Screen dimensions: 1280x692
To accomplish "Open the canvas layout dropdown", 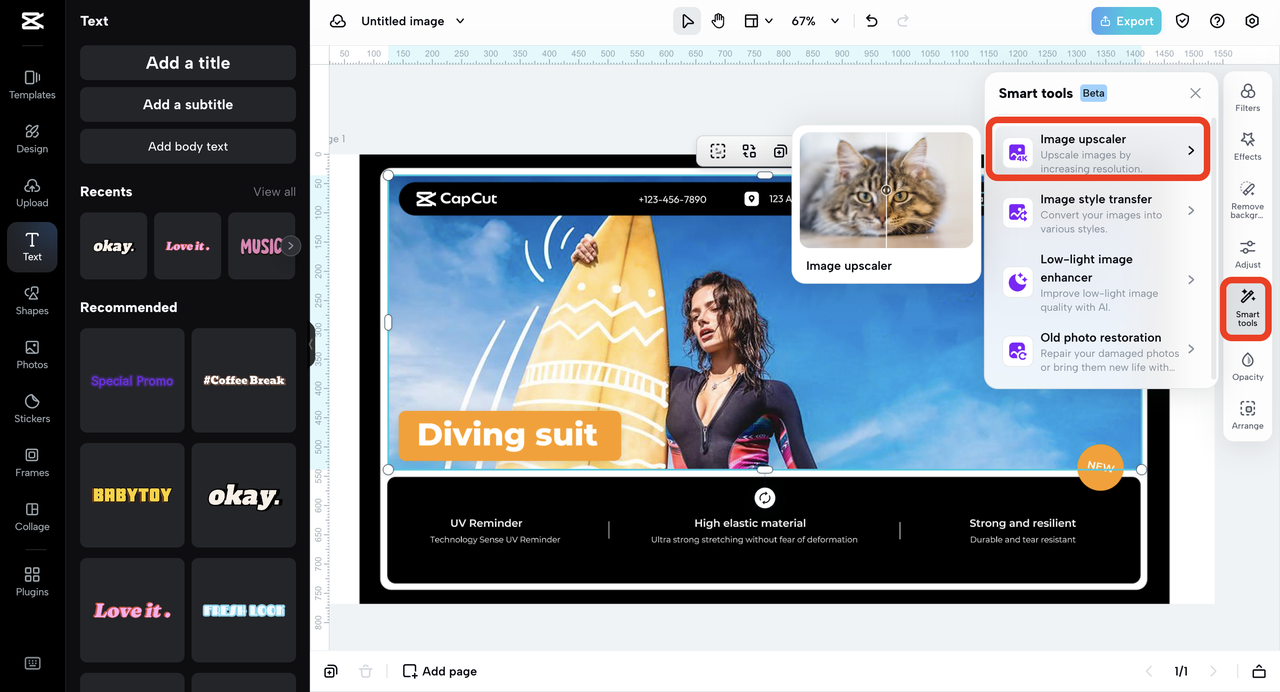I will point(758,21).
